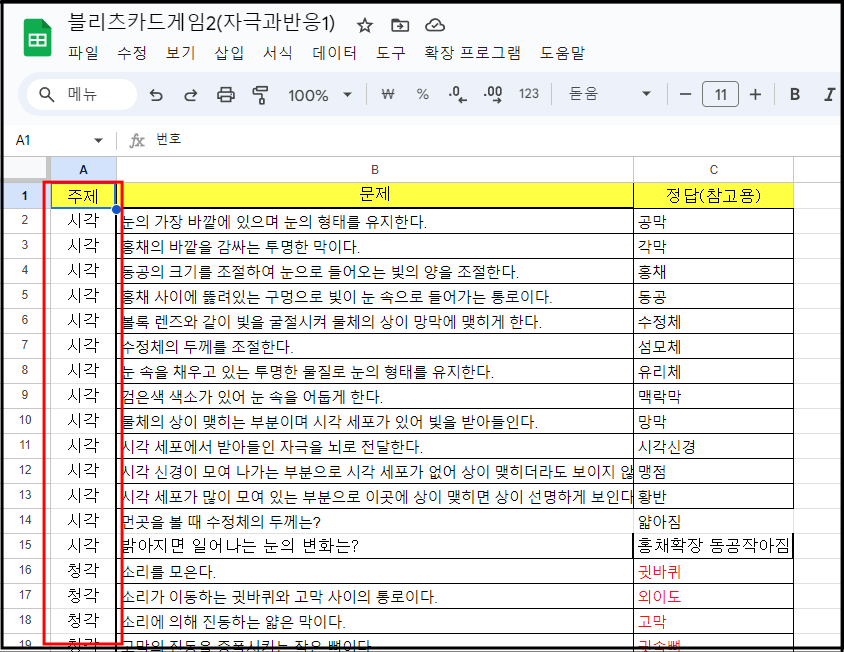Click the document title 블리츠카드게임2(자극과반응1)
The image size is (844, 652).
pyautogui.click(x=201, y=23)
